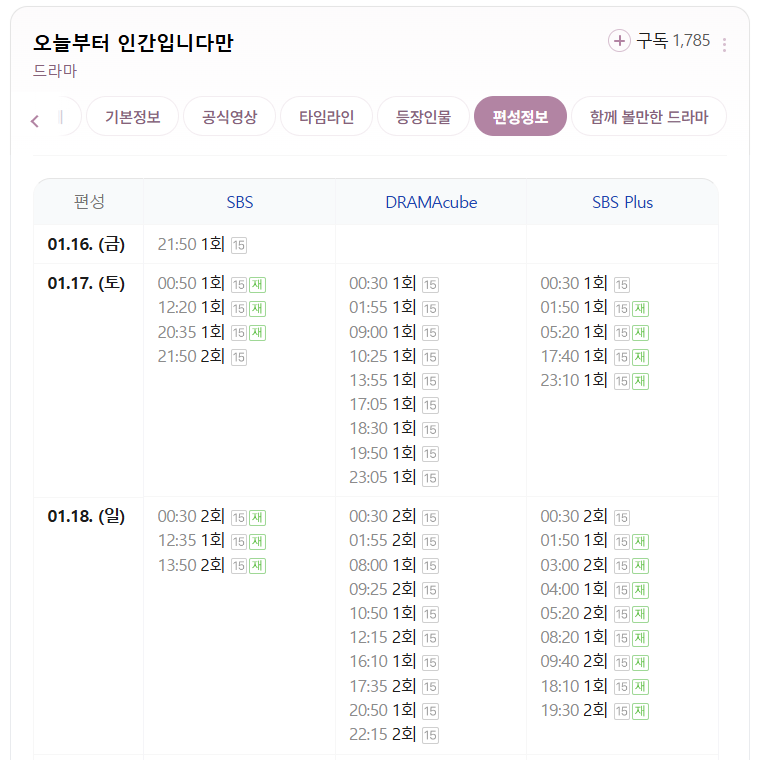Viewport: 760px width, 760px height.
Task: Click the 재 rerun badge on 01.17. SBS 00:50
Action: click(x=257, y=284)
